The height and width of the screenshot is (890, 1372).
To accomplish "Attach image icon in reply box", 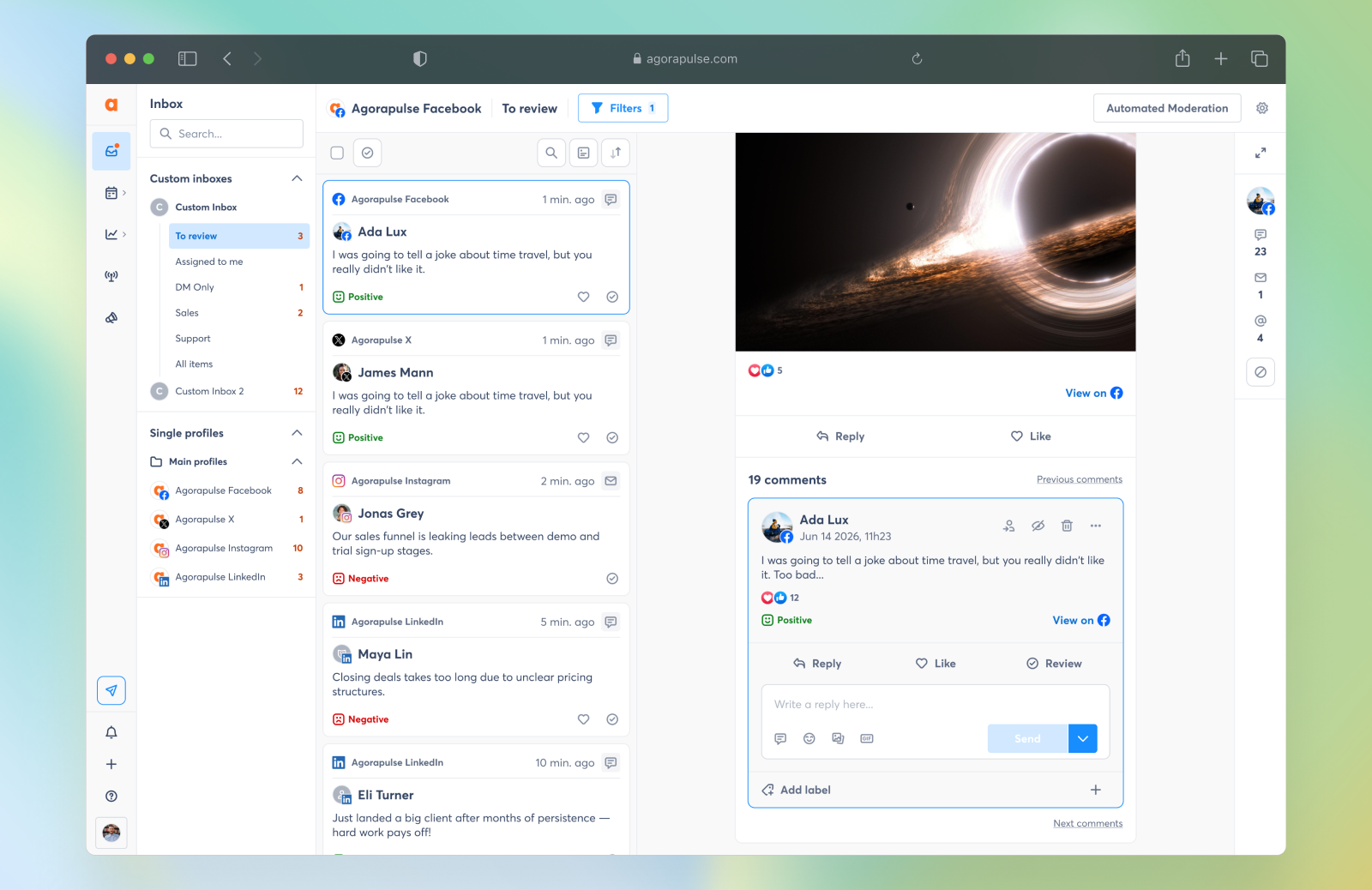I will (839, 738).
